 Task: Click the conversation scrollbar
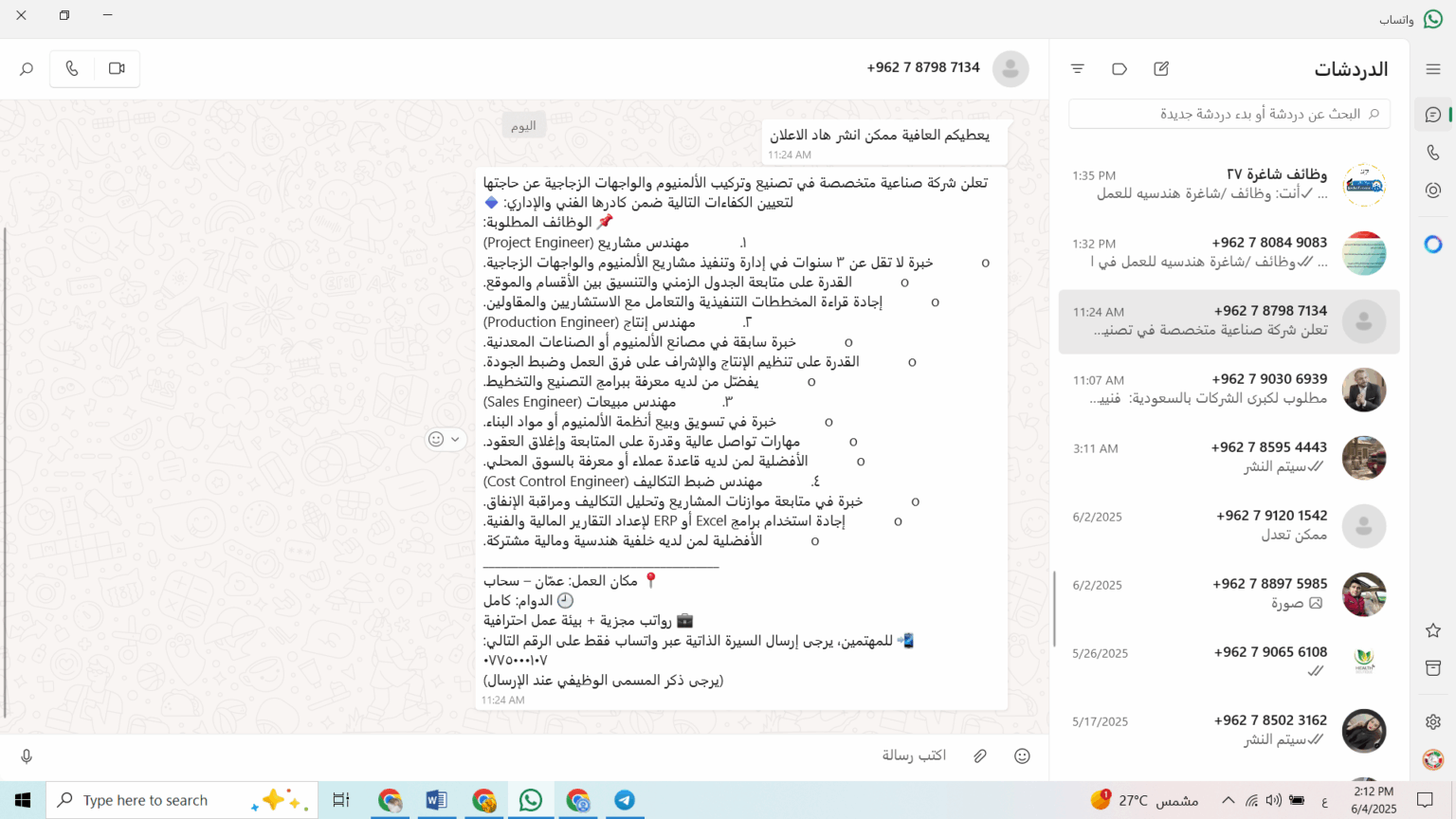pyautogui.click(x=4, y=472)
